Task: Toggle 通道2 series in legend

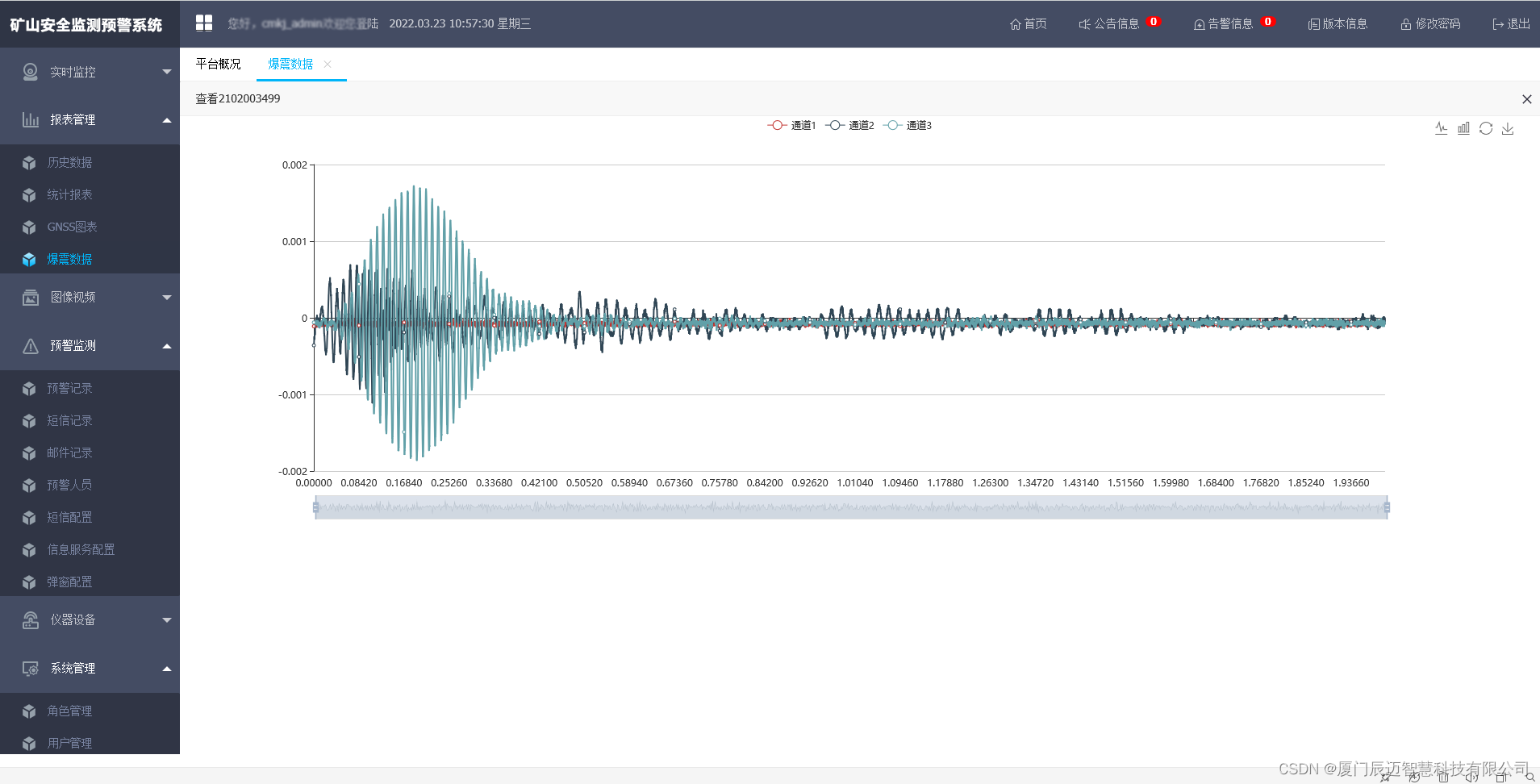Action: [849, 125]
